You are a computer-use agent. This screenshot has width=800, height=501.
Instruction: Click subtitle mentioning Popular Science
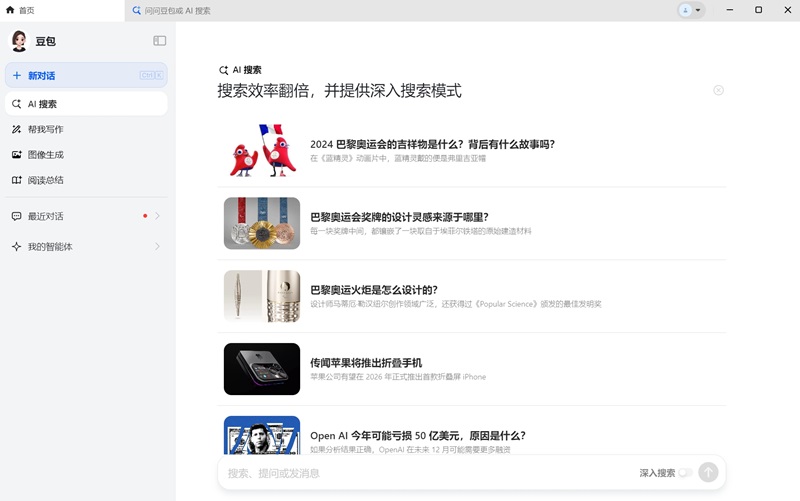click(456, 304)
